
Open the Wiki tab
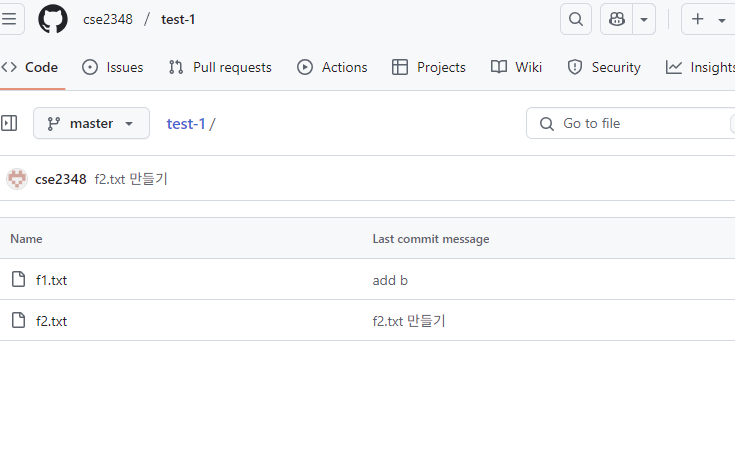(517, 67)
